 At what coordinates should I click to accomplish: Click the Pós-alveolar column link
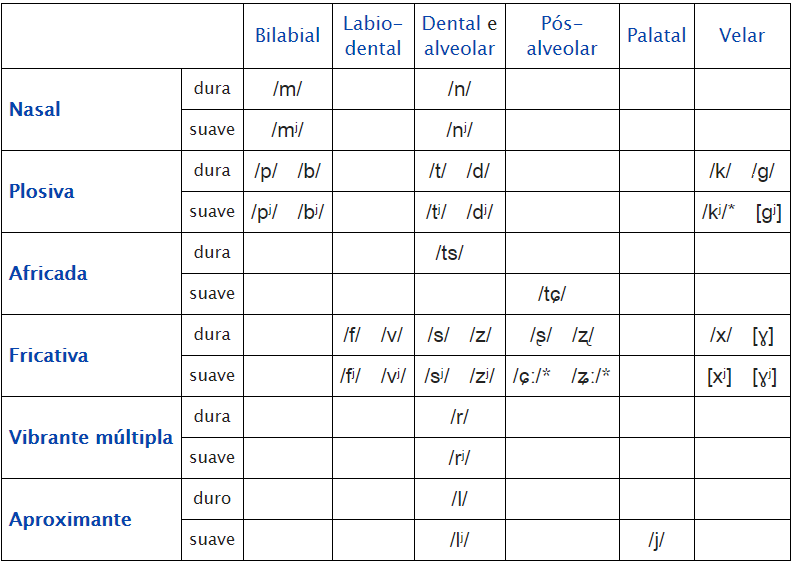561,36
